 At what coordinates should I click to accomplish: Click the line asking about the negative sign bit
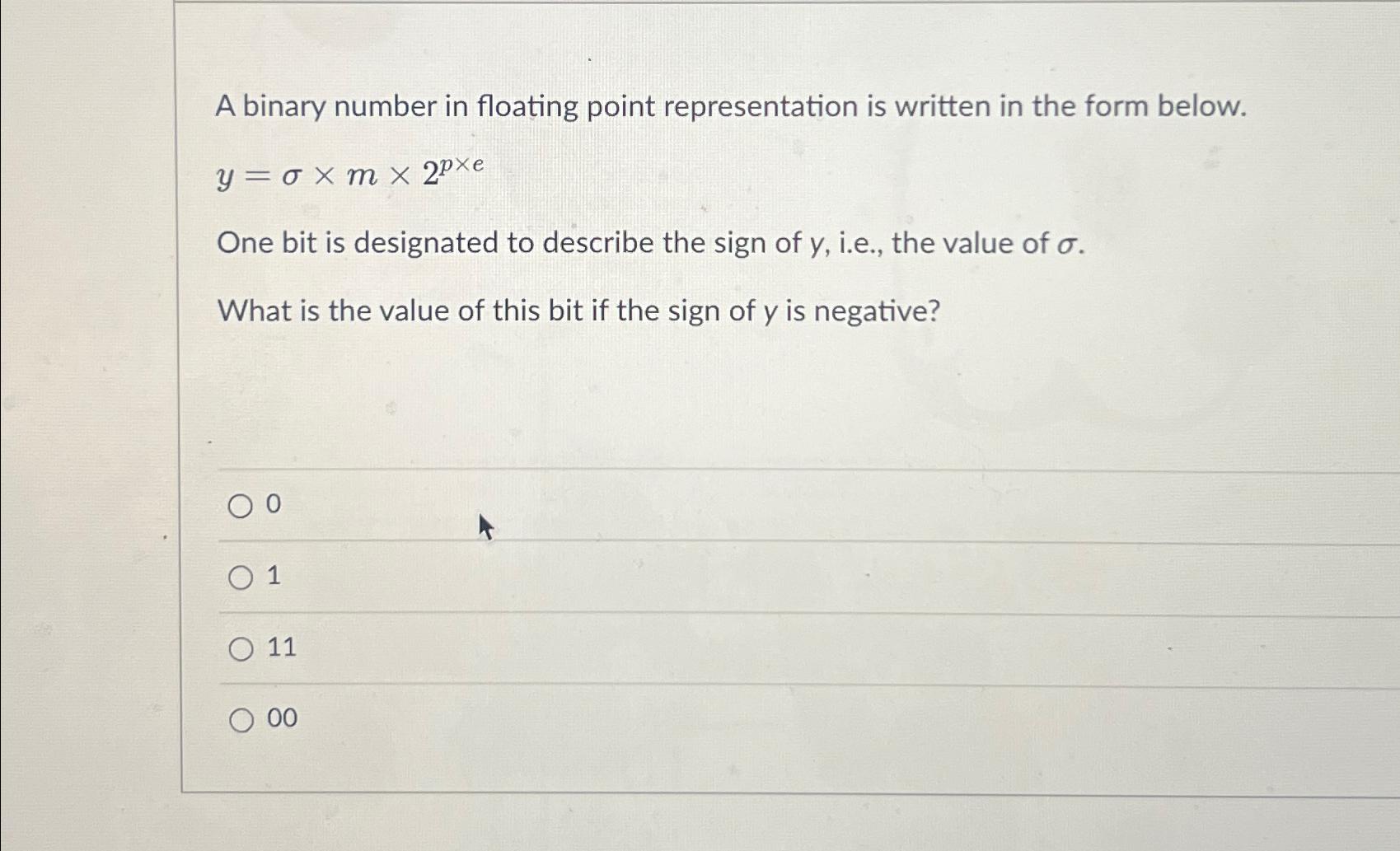578,310
